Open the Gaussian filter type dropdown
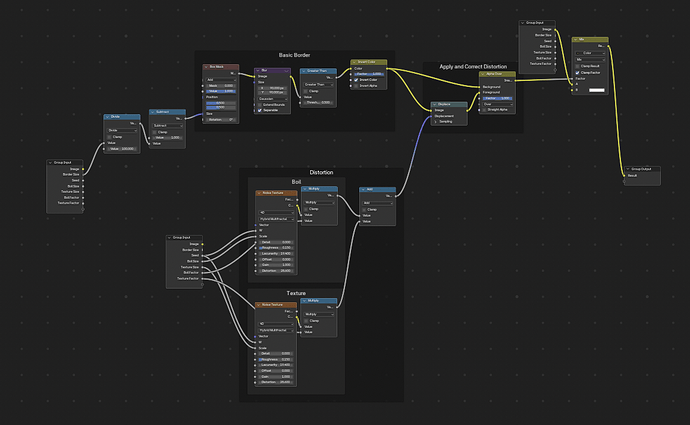This screenshot has width=690, height=425. pos(272,99)
